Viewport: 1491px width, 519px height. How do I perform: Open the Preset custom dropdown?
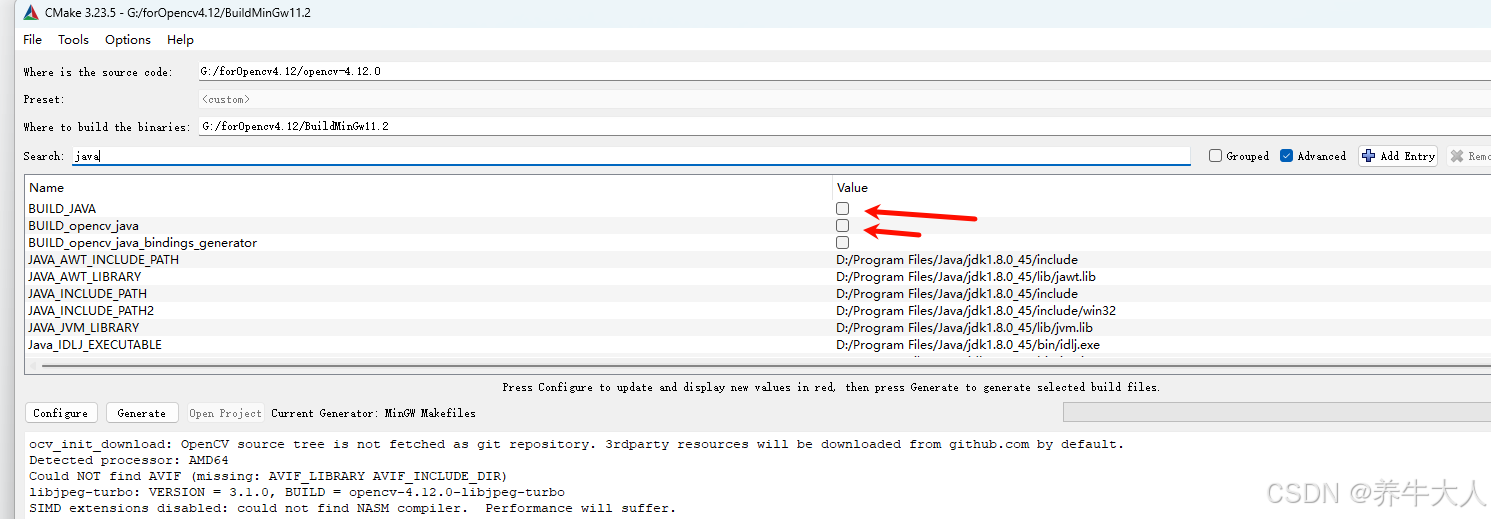[x=843, y=99]
